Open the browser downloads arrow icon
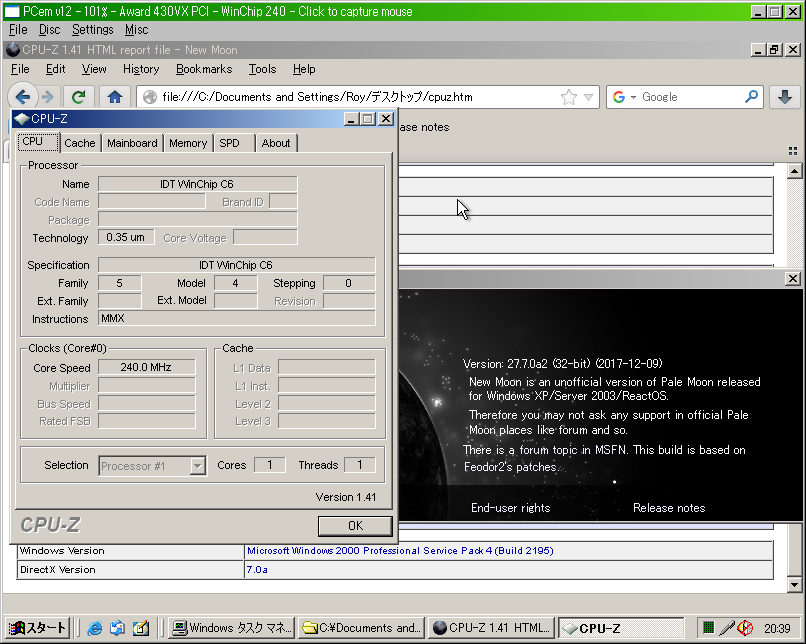The height and width of the screenshot is (644, 806). [784, 97]
